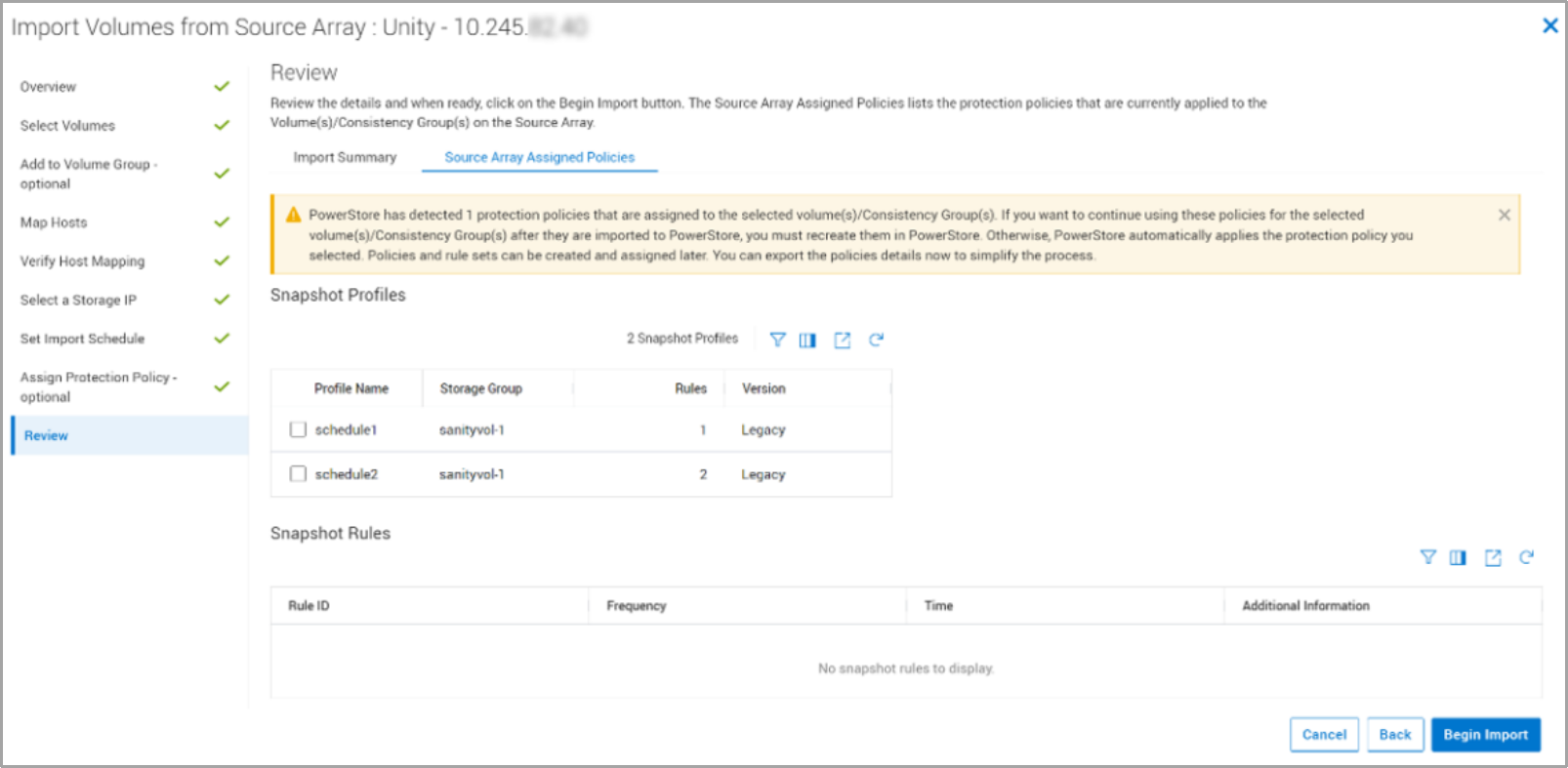The width and height of the screenshot is (1568, 768).
Task: Select the schedule1 profile name
Action: [346, 430]
